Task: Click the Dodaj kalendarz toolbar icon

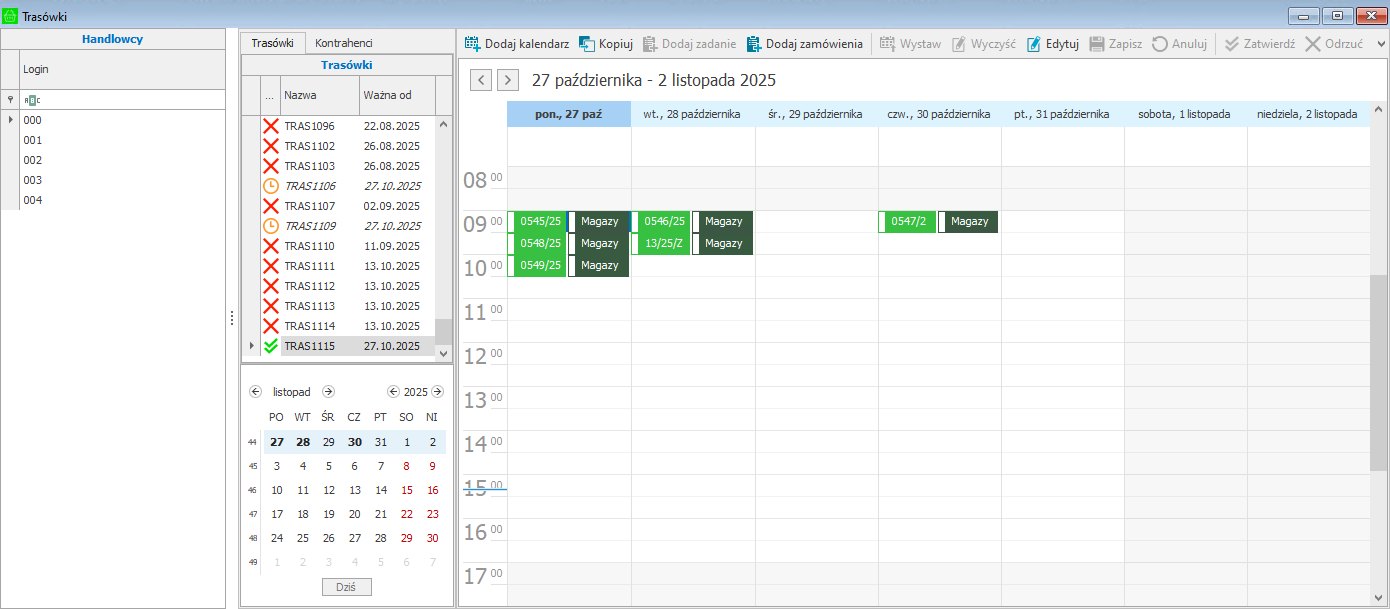Action: coord(473,44)
